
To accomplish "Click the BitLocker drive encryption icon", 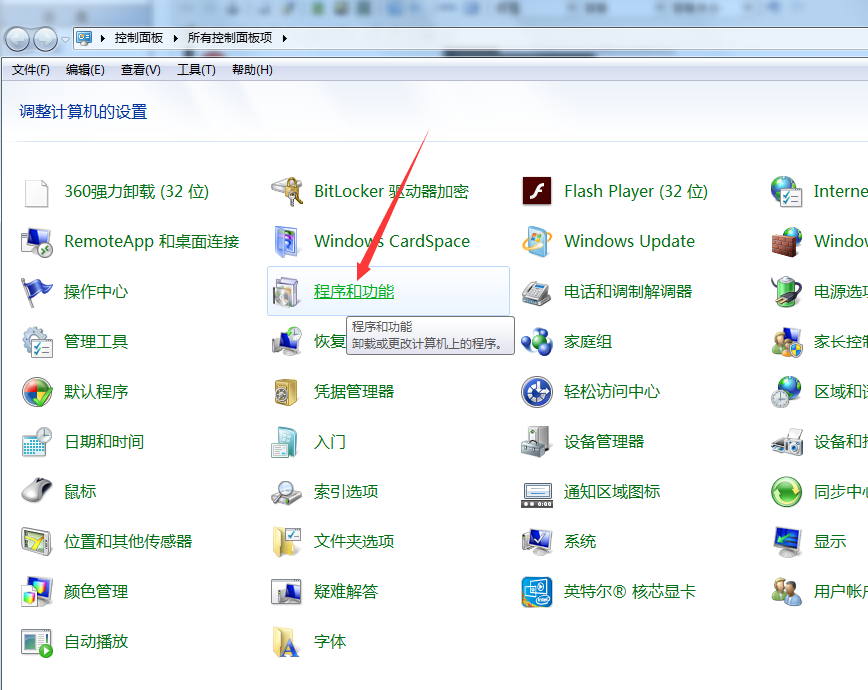I will (287, 192).
